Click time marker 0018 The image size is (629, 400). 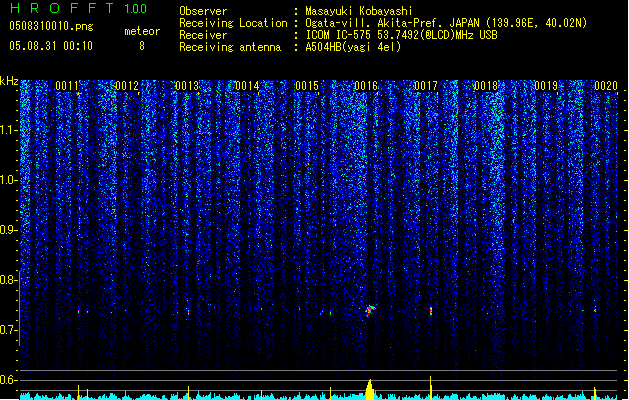pyautogui.click(x=486, y=86)
